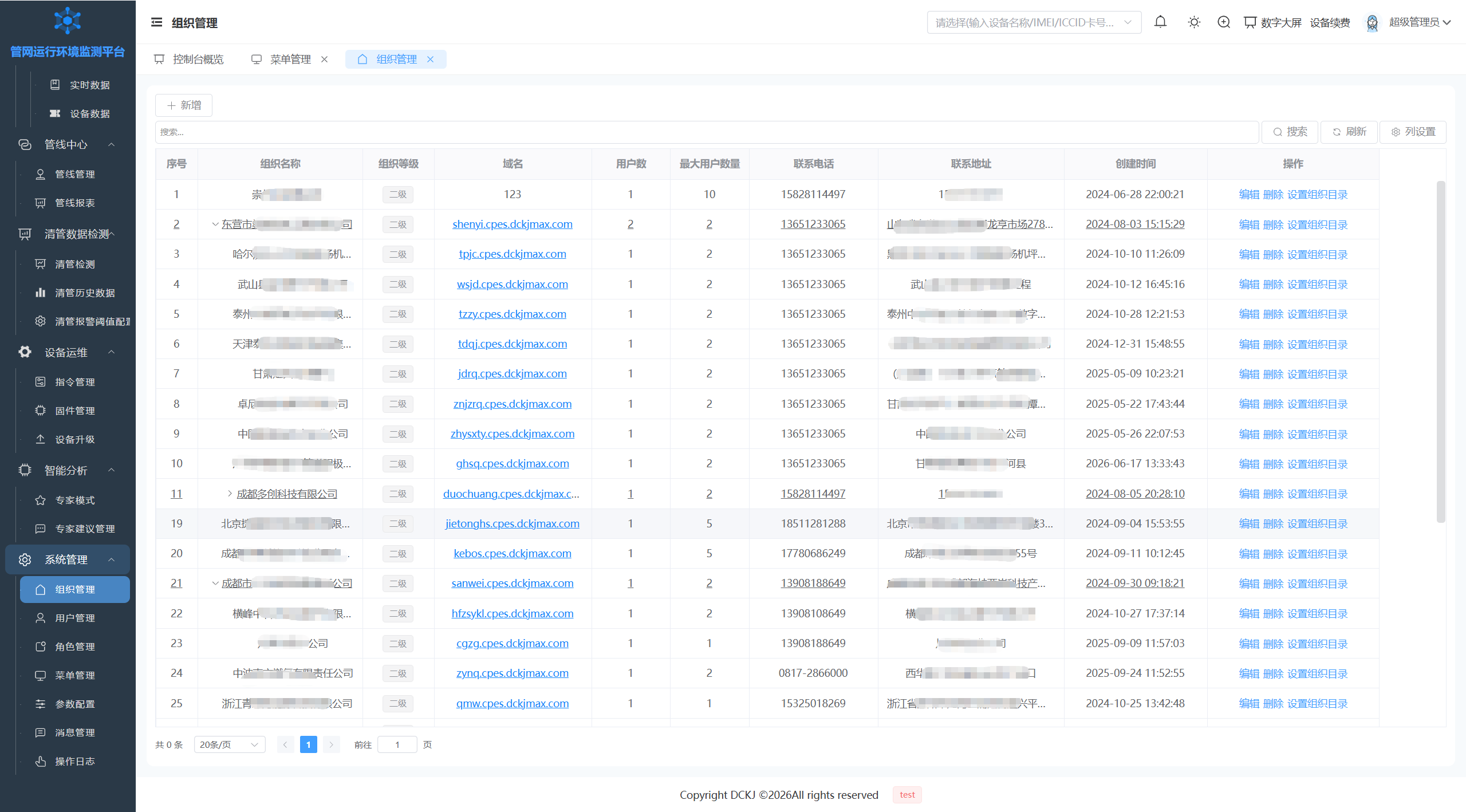Change the 20条/页 page size dropdown
The width and height of the screenshot is (1466, 812).
[230, 744]
